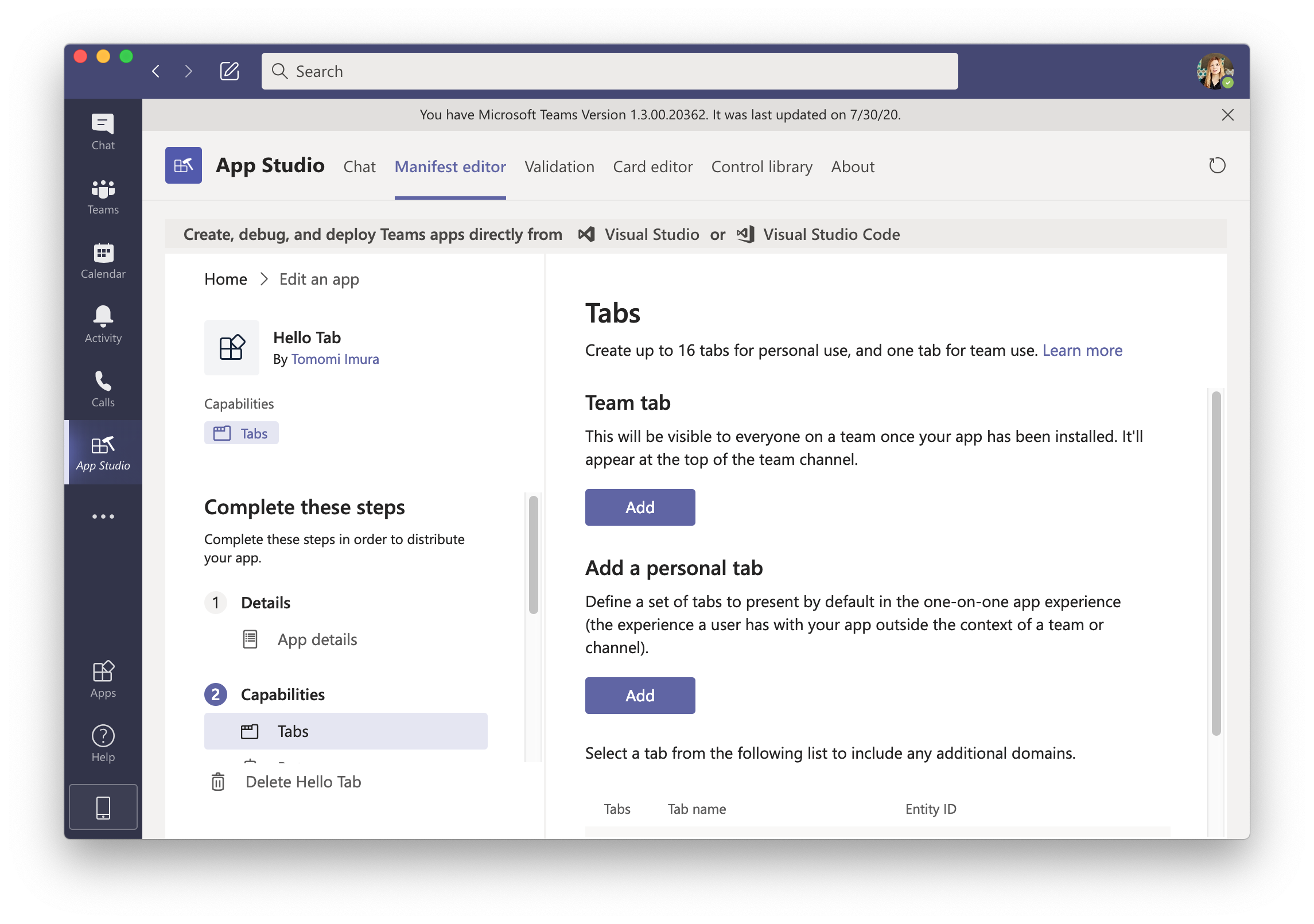Open the Apps section in the sidebar
This screenshot has height=924, width=1314.
pos(103,677)
